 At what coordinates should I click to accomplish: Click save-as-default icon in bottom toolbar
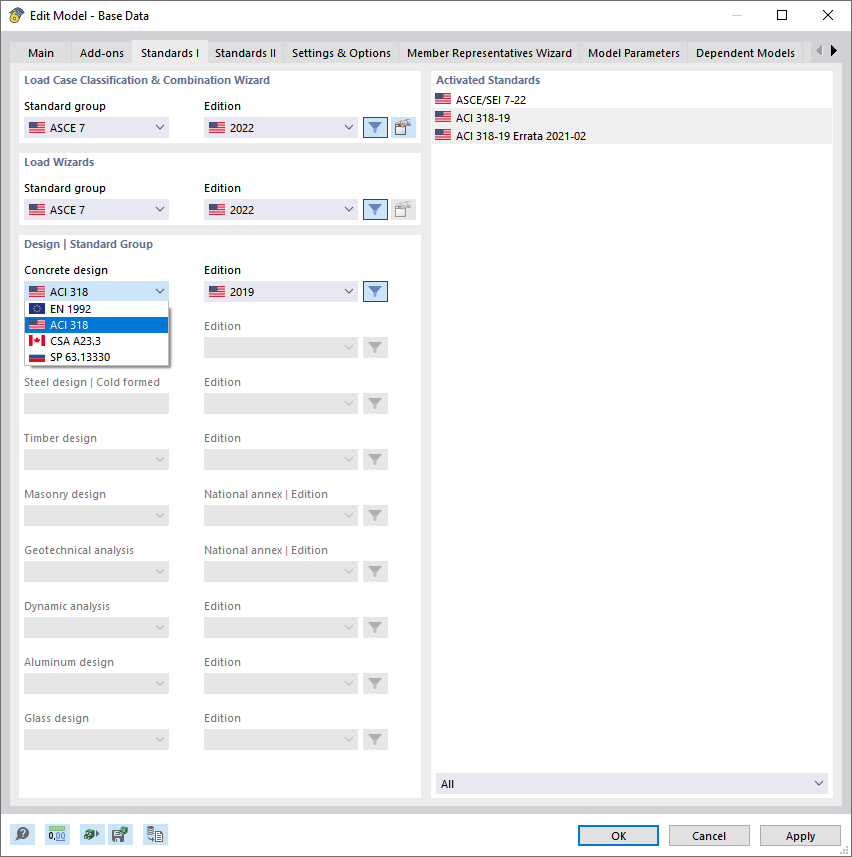[x=120, y=835]
